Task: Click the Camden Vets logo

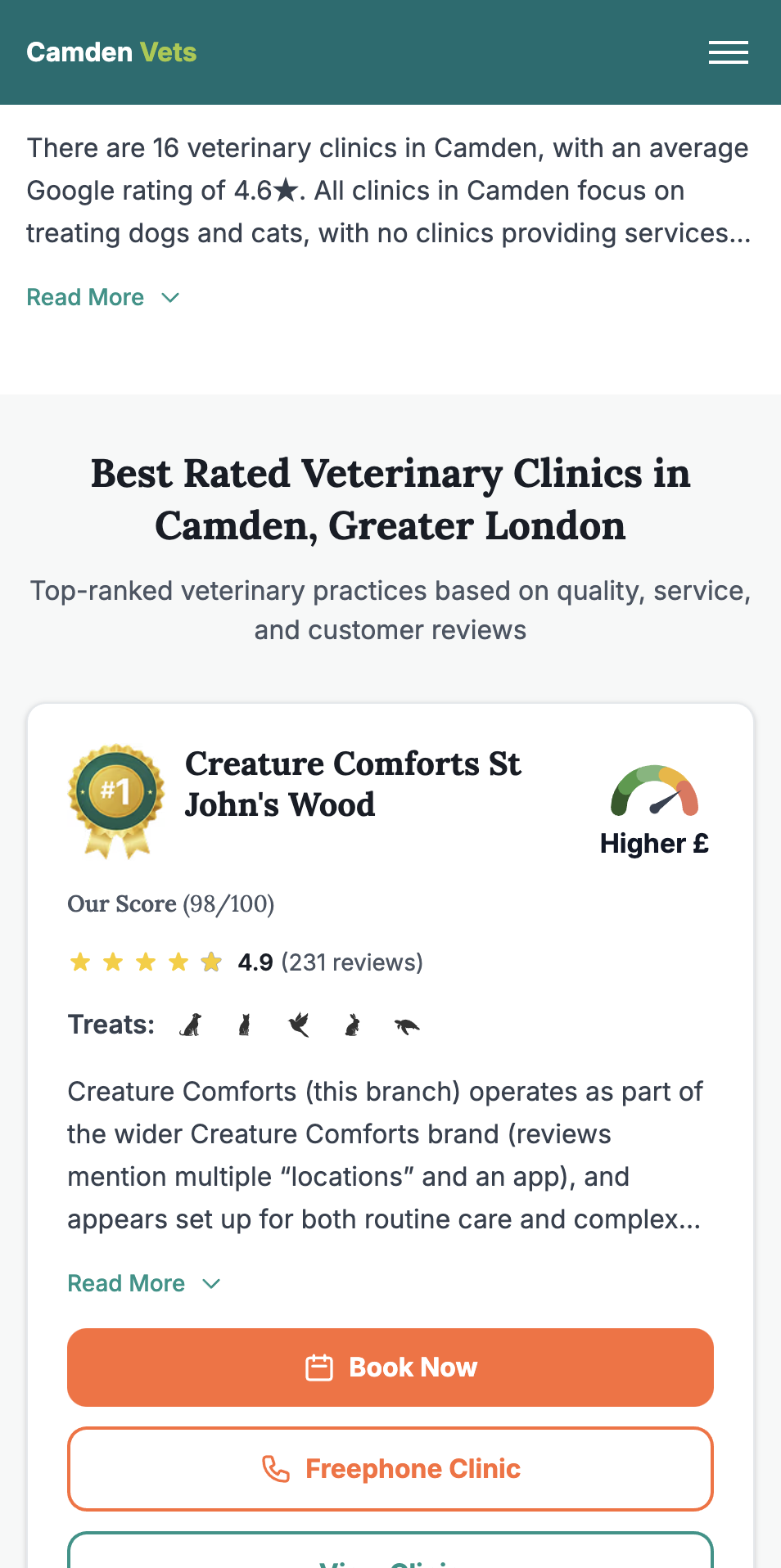Action: [x=111, y=52]
